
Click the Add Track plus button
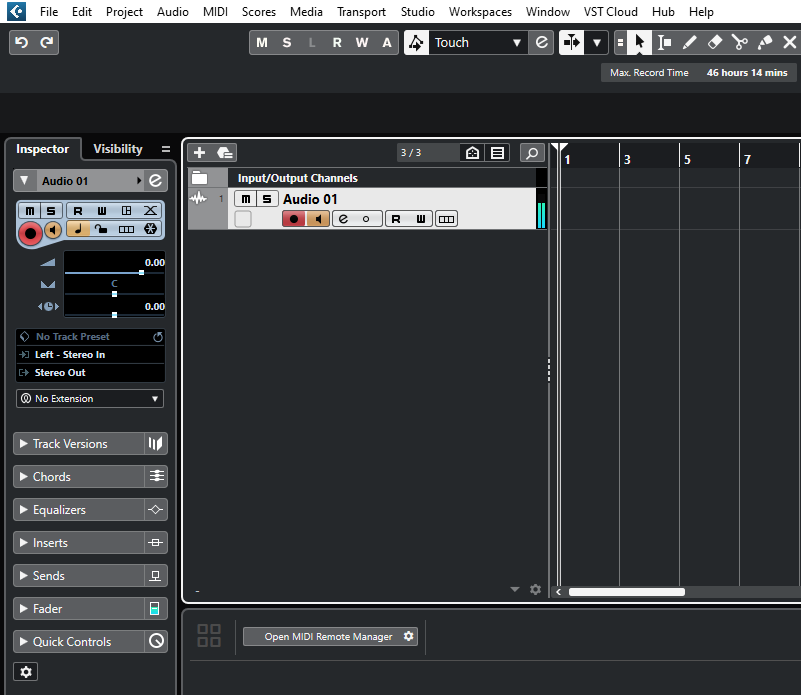199,152
